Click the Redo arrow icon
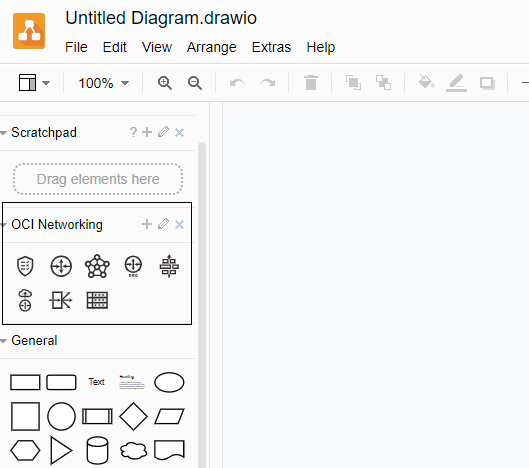 268,83
